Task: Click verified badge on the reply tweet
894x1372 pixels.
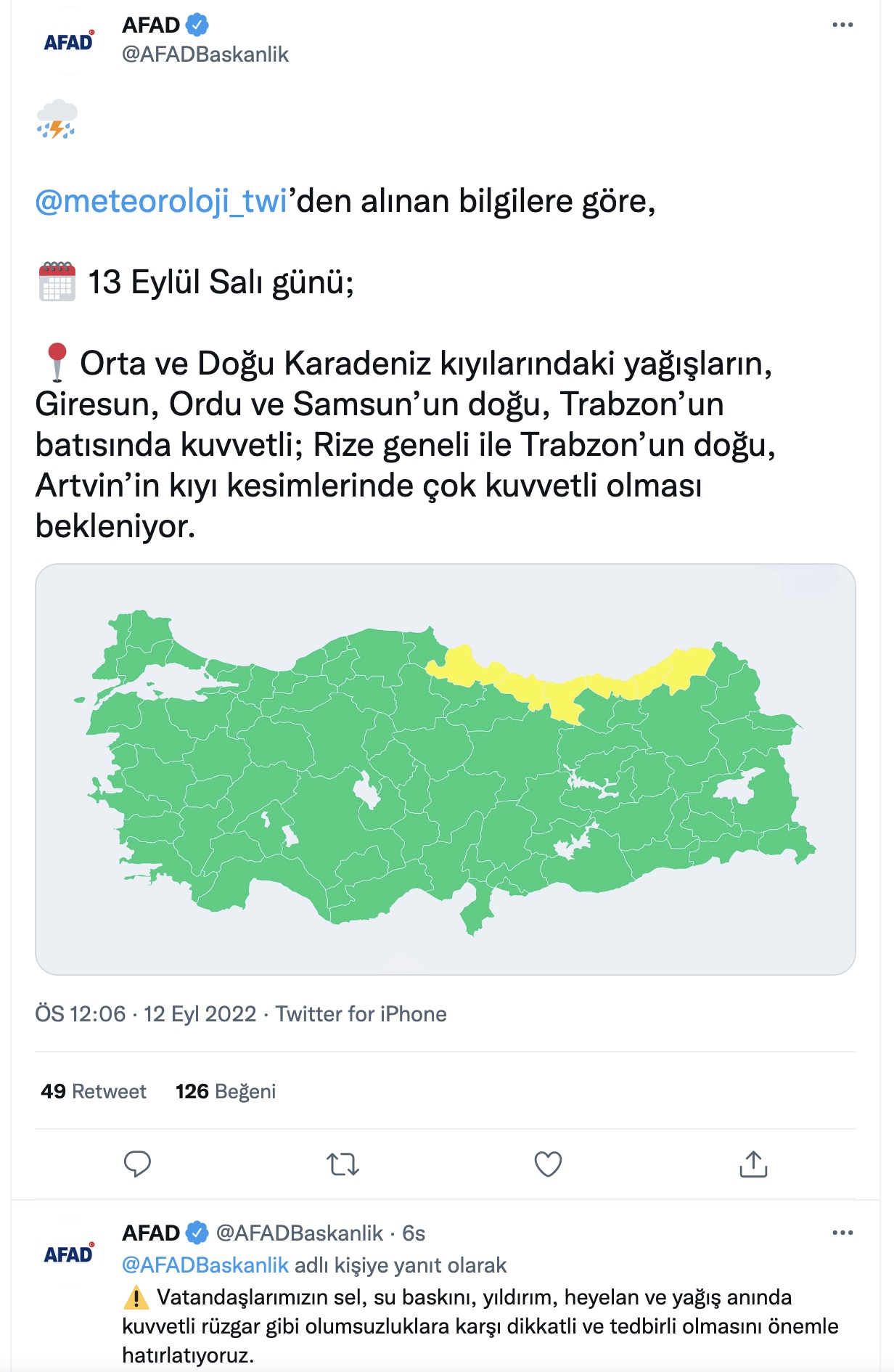Action: click(197, 1233)
